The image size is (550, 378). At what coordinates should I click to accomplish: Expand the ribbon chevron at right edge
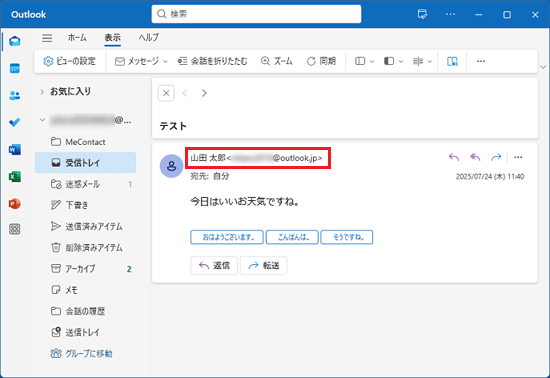click(543, 67)
